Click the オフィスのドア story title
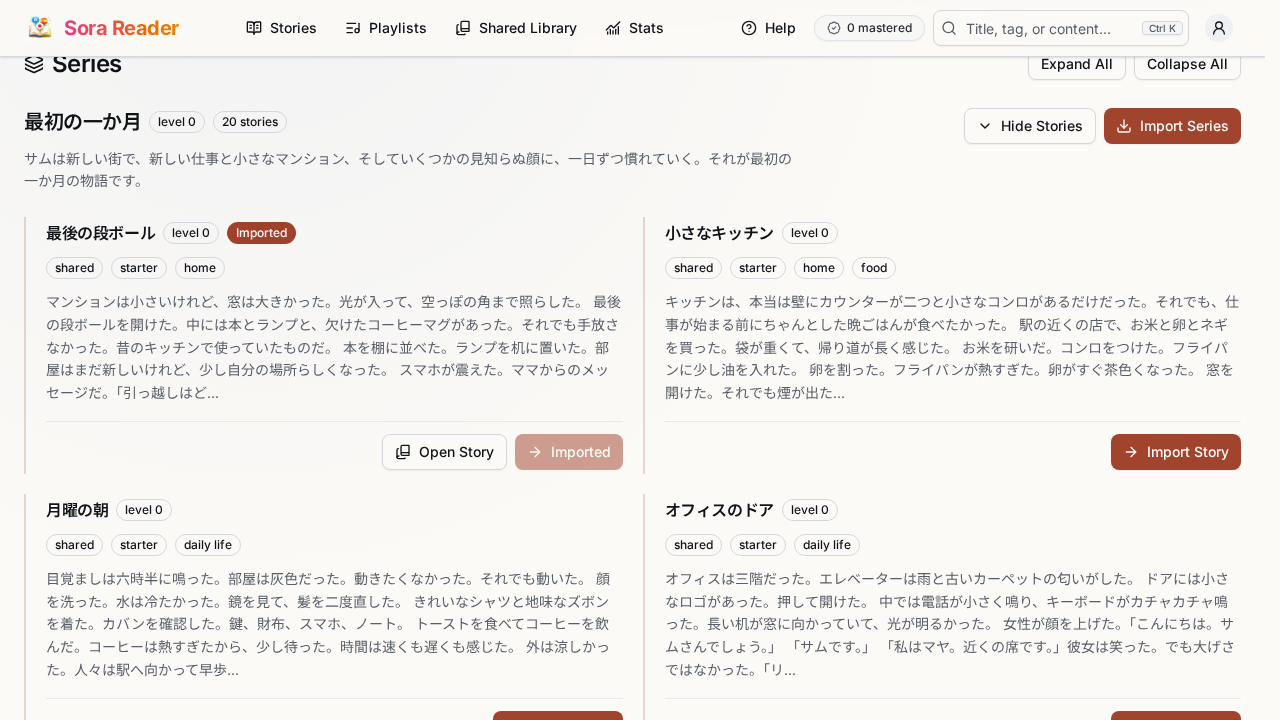 719,510
